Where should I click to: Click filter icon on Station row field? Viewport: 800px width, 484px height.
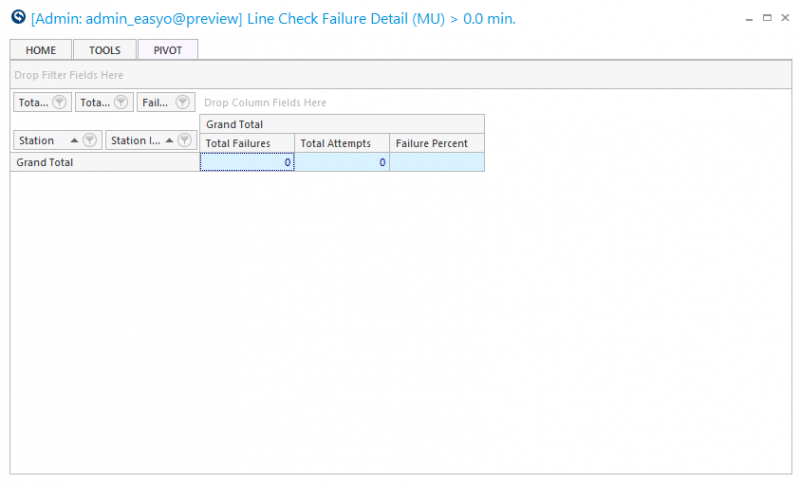coord(90,140)
